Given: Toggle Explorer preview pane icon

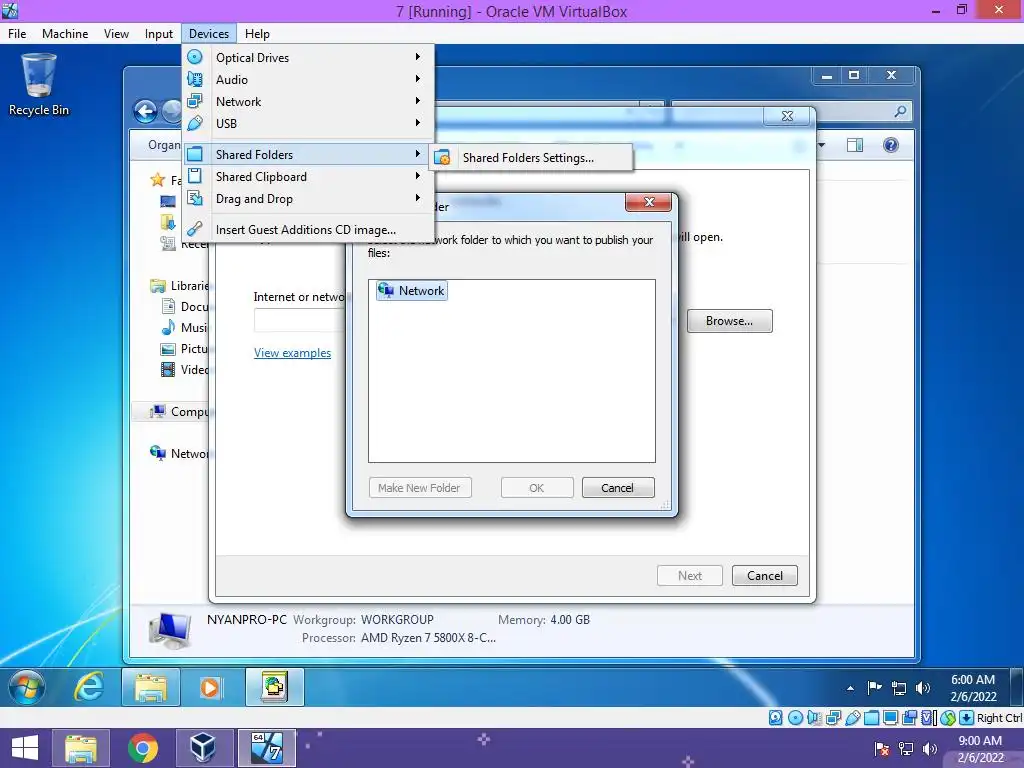Looking at the screenshot, I should (854, 144).
